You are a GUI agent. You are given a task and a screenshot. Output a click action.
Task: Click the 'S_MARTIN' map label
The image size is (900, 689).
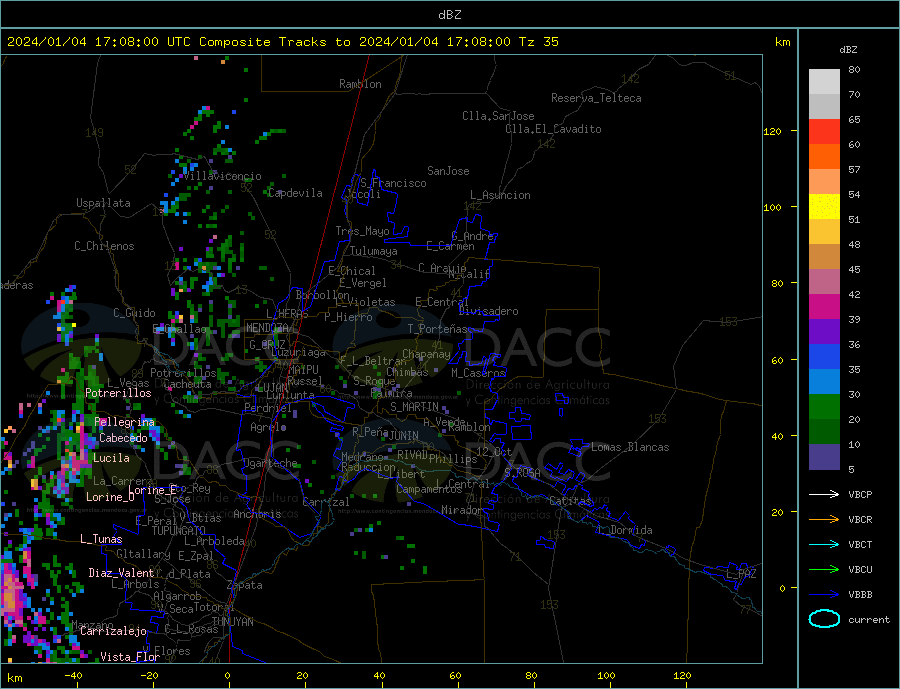pos(414,407)
